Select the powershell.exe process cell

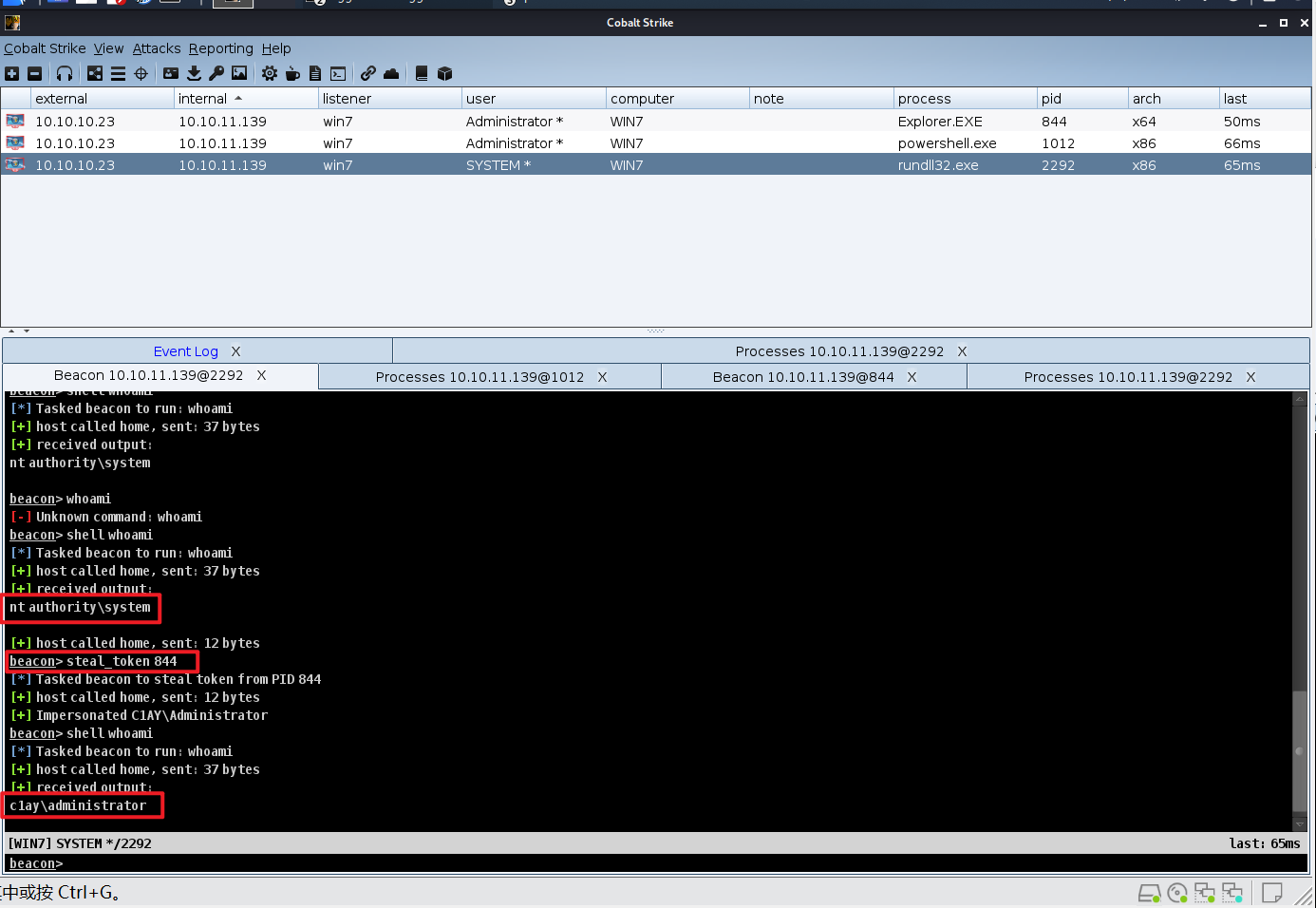(x=966, y=142)
